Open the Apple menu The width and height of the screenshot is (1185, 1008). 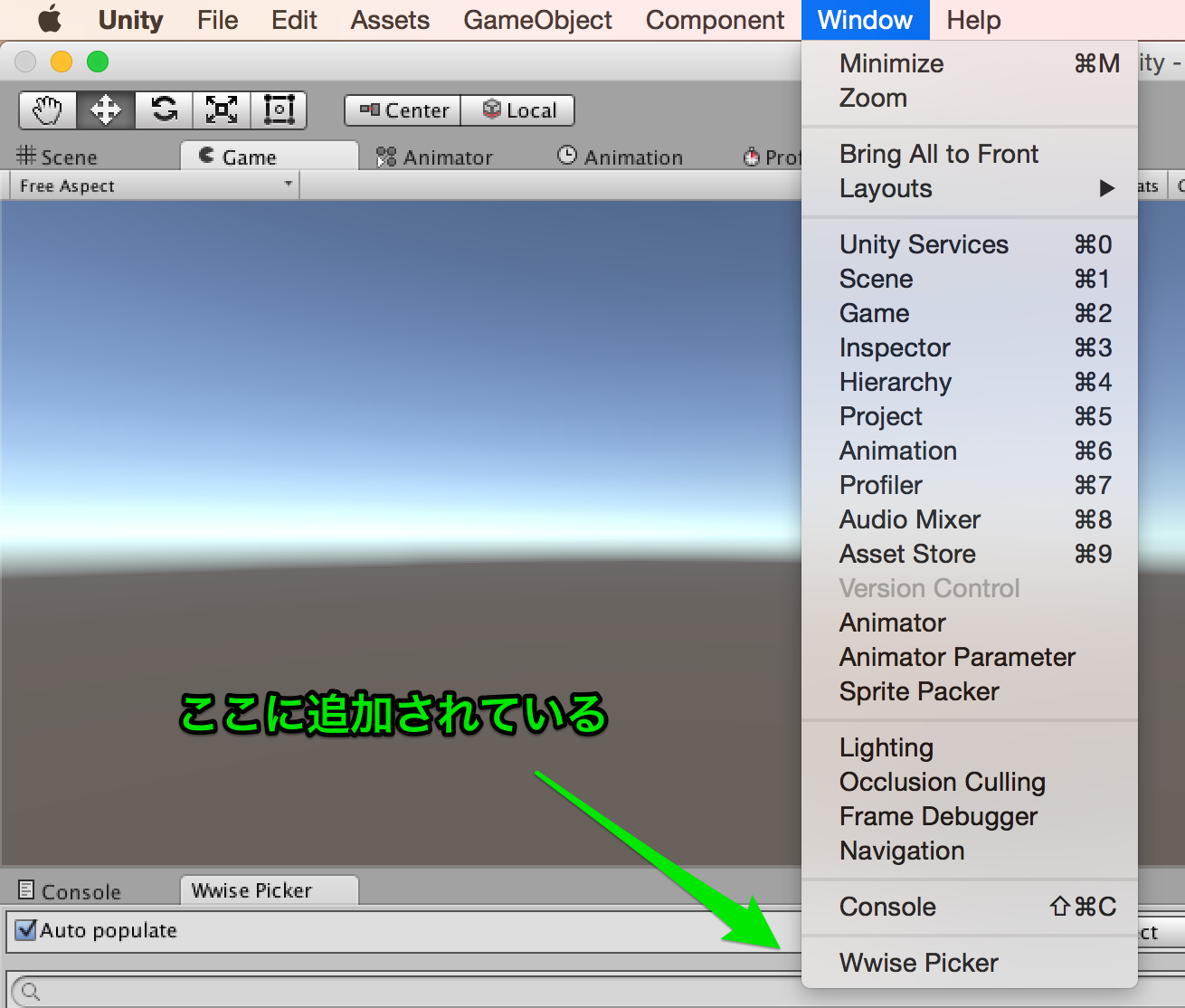coord(49,19)
